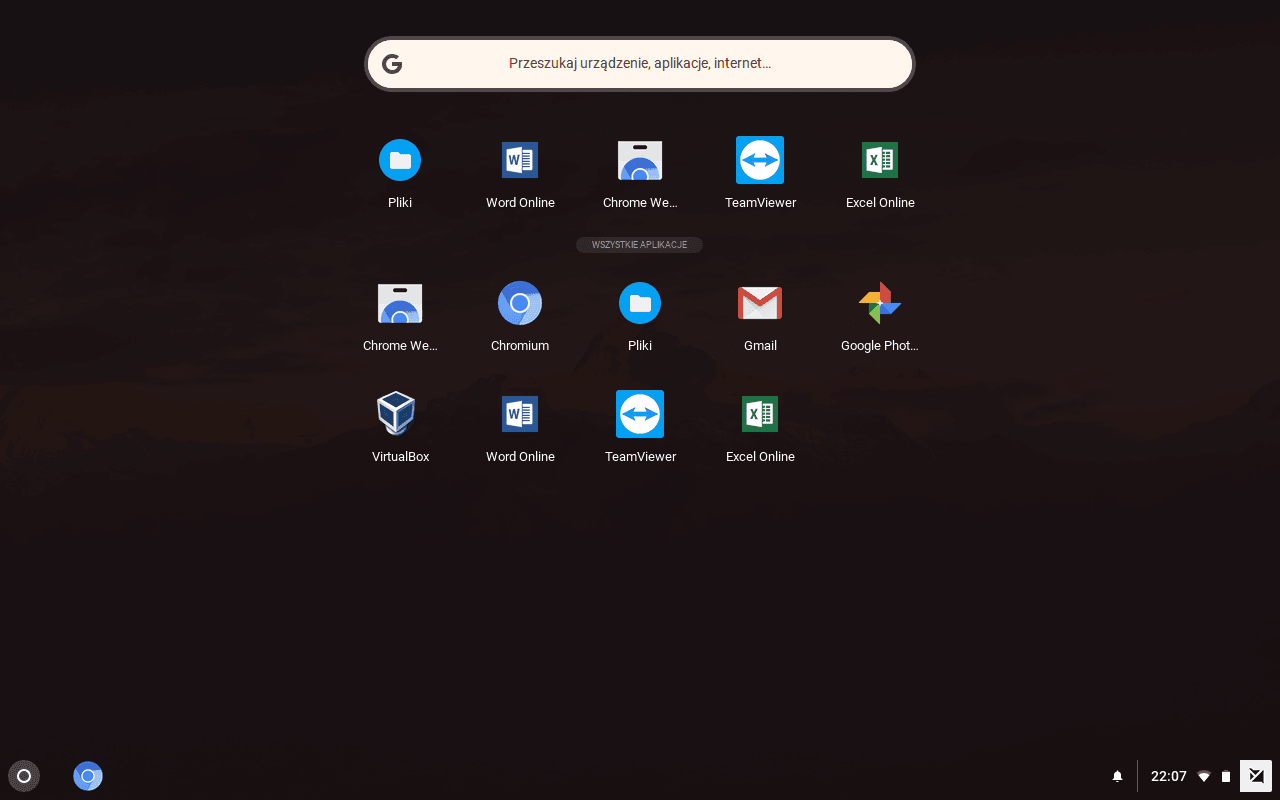Launch the Chromium app icon in the grid

pyautogui.click(x=520, y=303)
